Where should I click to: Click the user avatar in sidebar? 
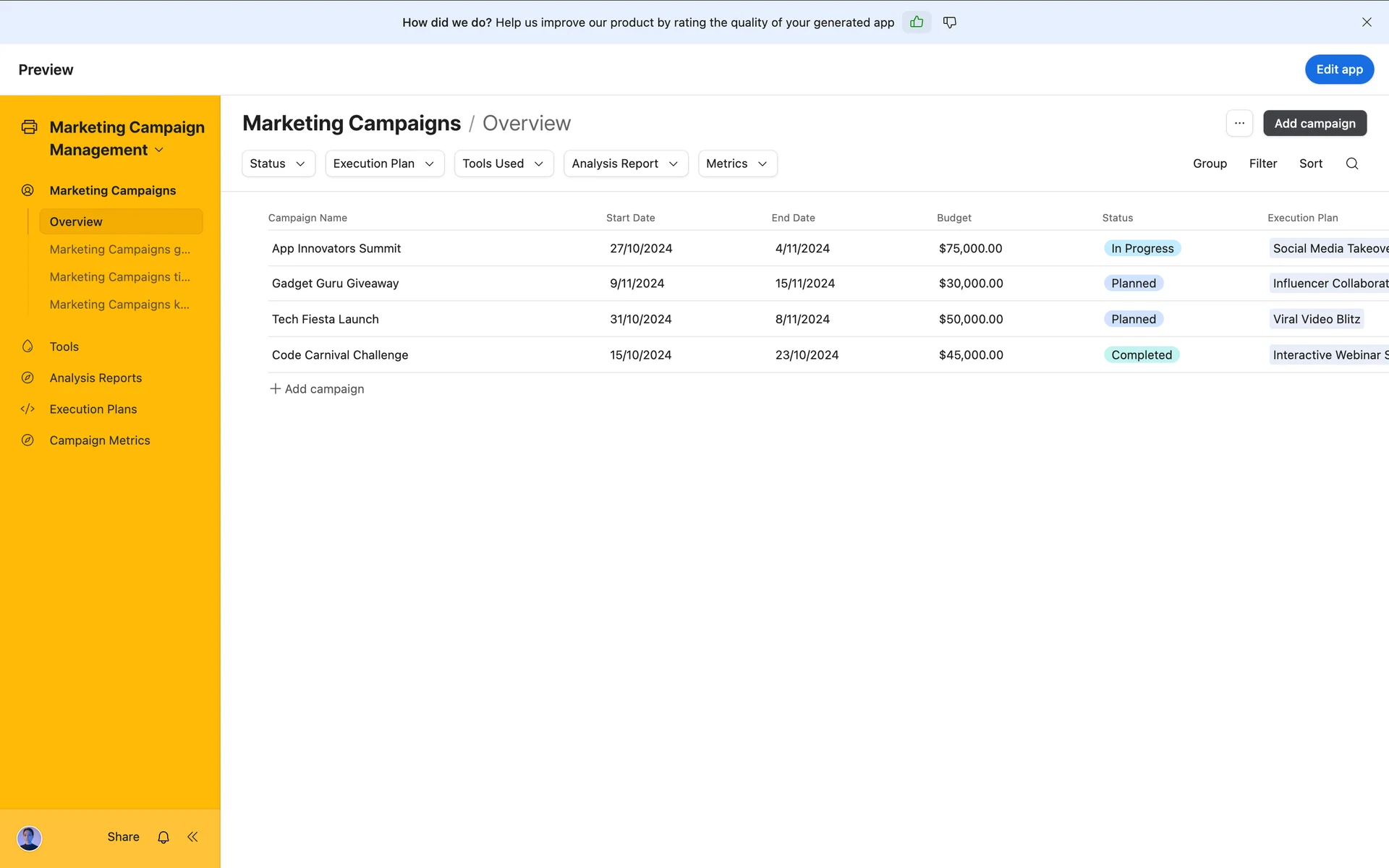click(30, 838)
